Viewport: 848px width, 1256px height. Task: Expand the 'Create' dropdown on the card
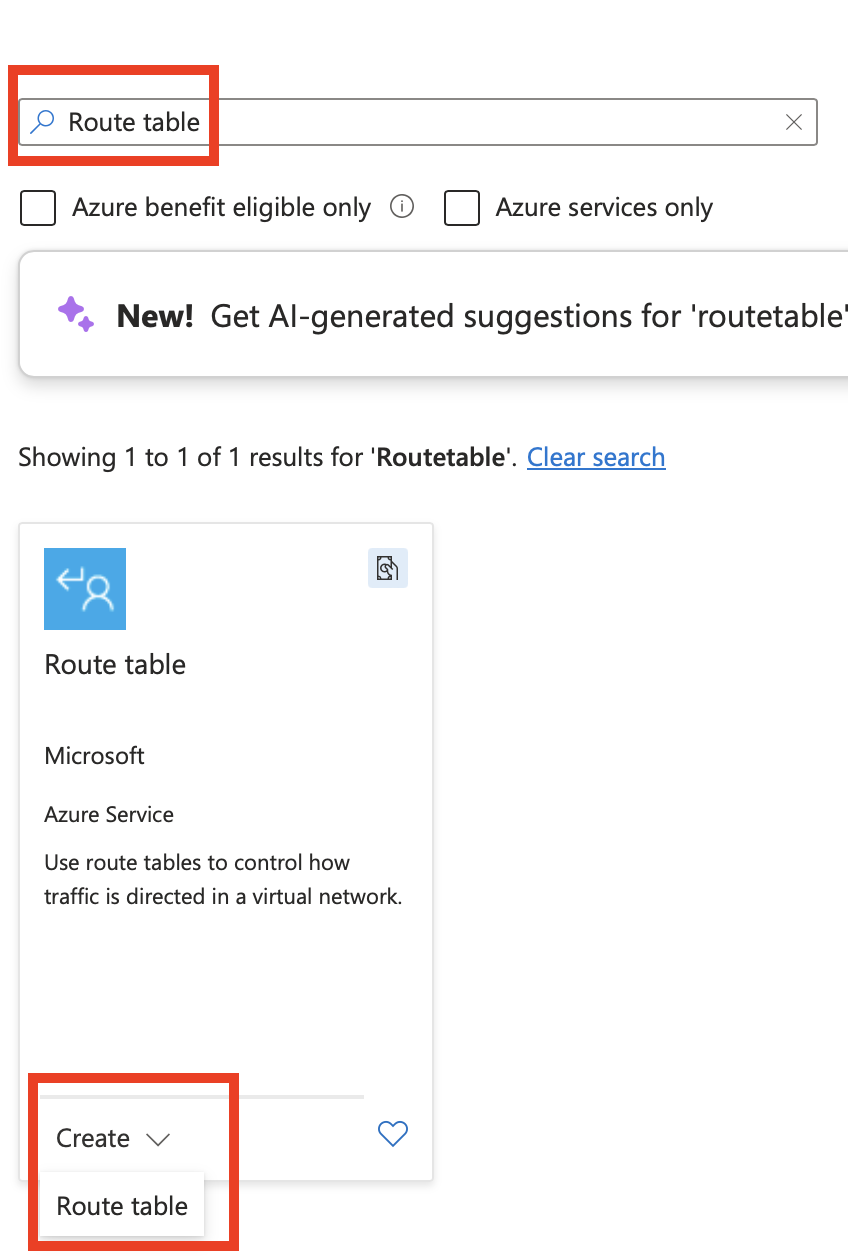(113, 1138)
